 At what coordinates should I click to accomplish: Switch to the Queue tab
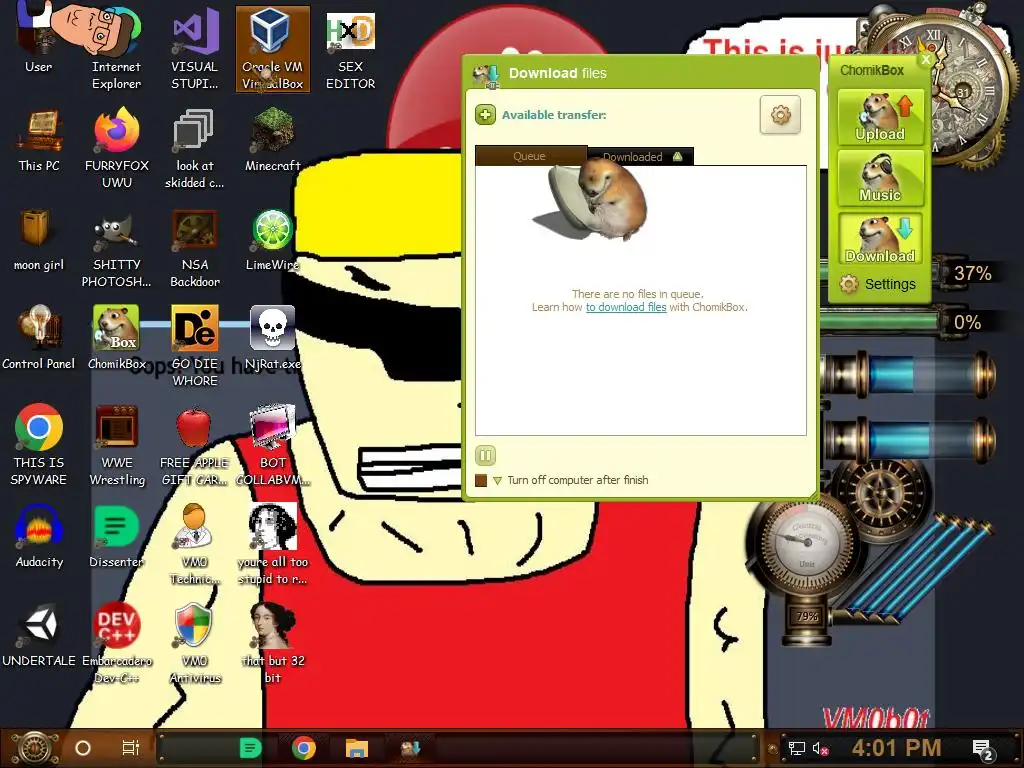(x=530, y=156)
